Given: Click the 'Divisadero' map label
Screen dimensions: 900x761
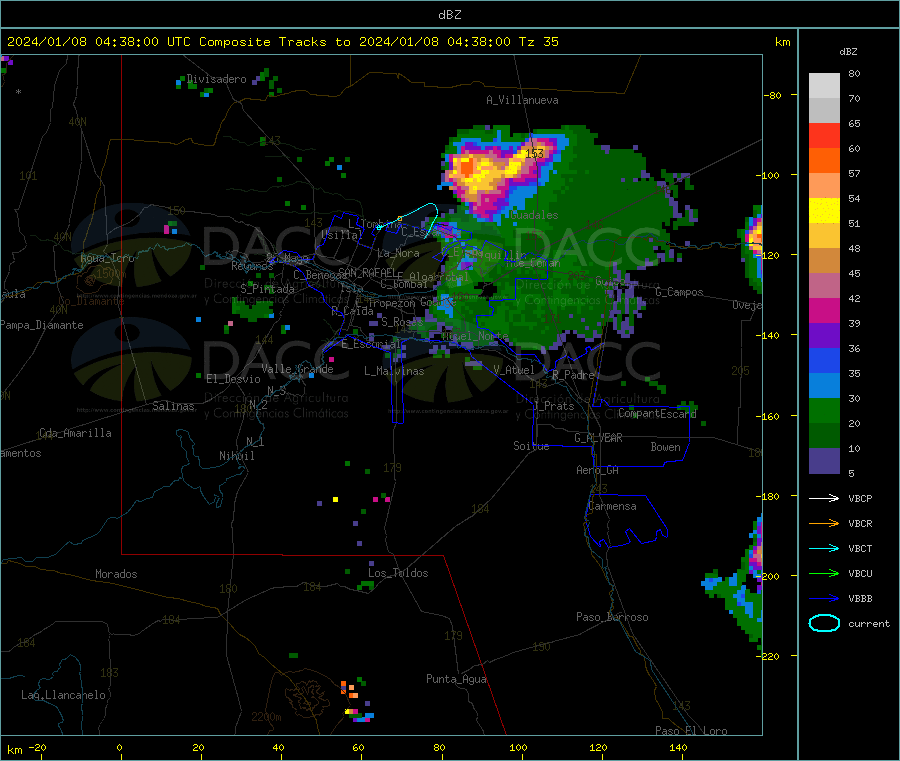Looking at the screenshot, I should point(216,79).
